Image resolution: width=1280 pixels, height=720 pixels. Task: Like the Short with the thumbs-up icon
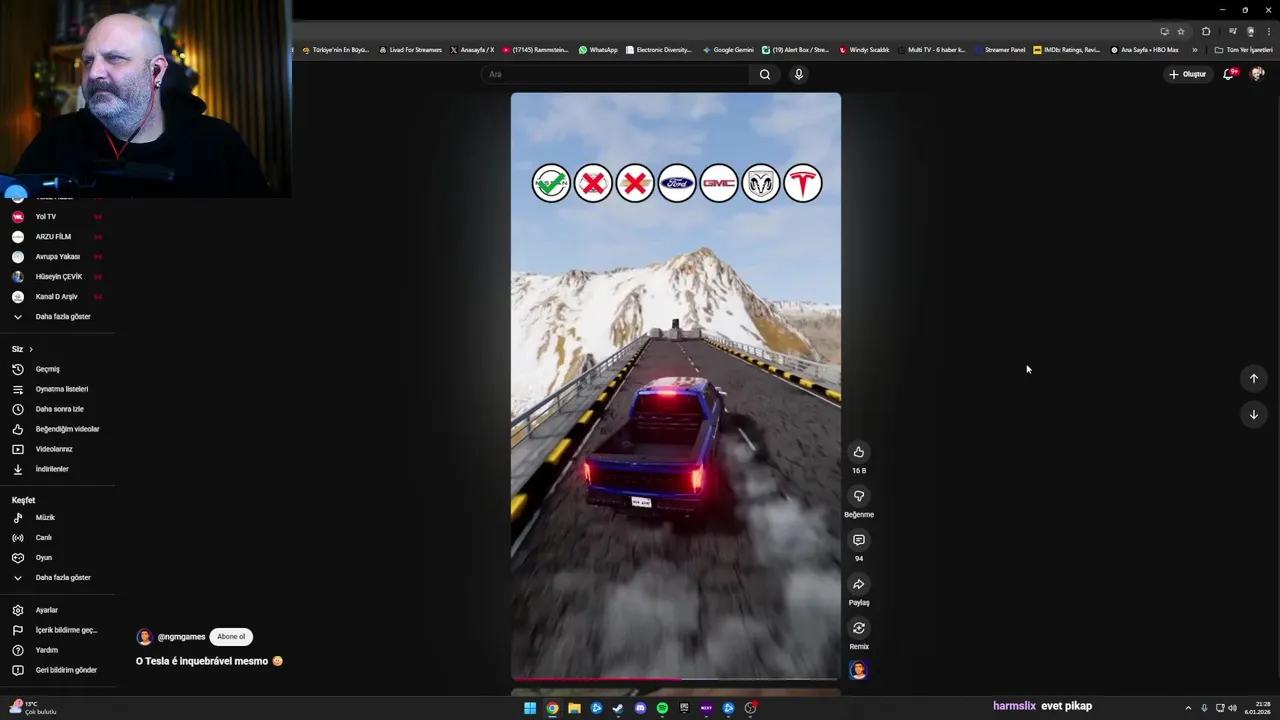tap(858, 452)
